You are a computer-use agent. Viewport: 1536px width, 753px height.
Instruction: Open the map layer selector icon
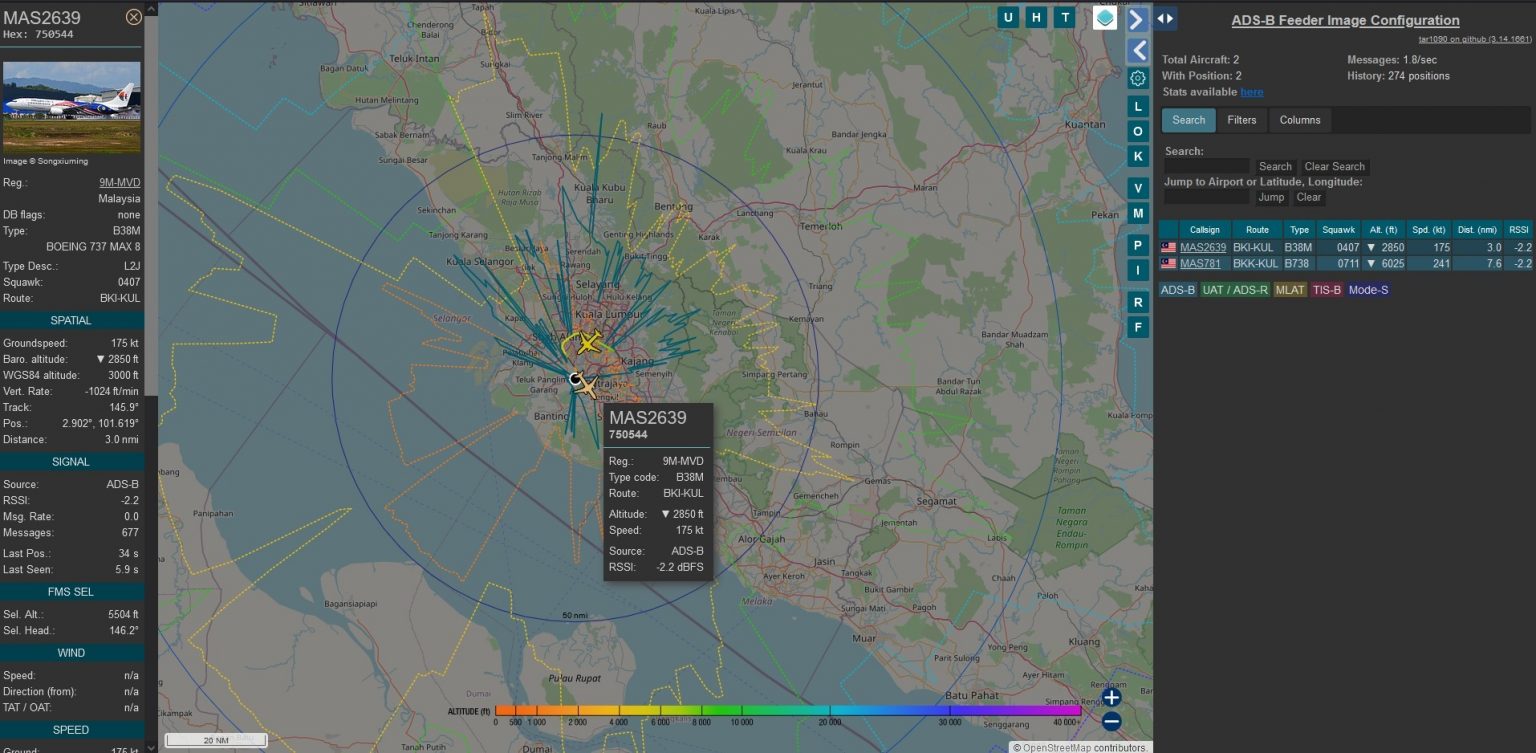(x=1105, y=17)
